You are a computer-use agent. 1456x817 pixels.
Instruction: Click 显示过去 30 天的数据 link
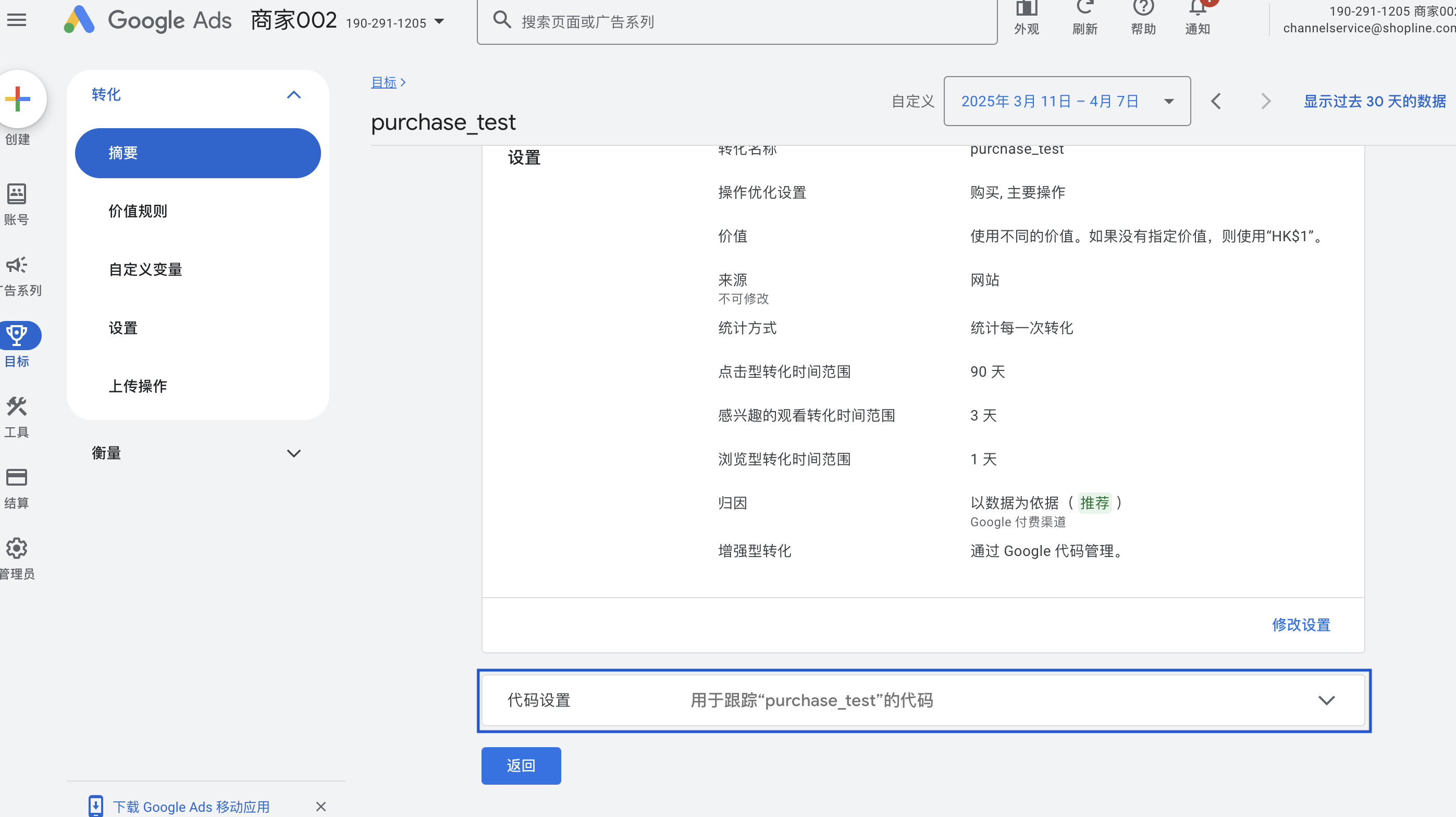pos(1375,101)
